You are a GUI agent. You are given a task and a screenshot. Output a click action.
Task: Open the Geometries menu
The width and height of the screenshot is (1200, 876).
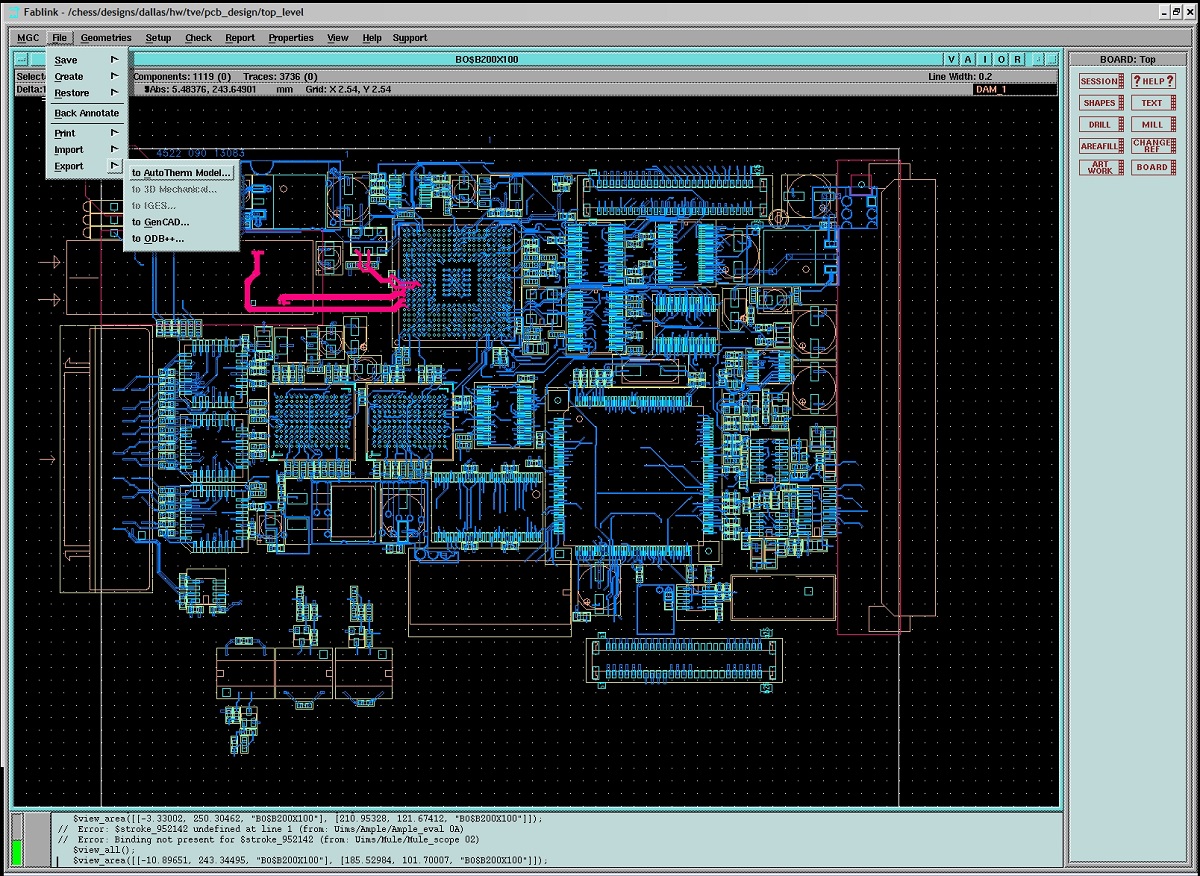(x=106, y=37)
